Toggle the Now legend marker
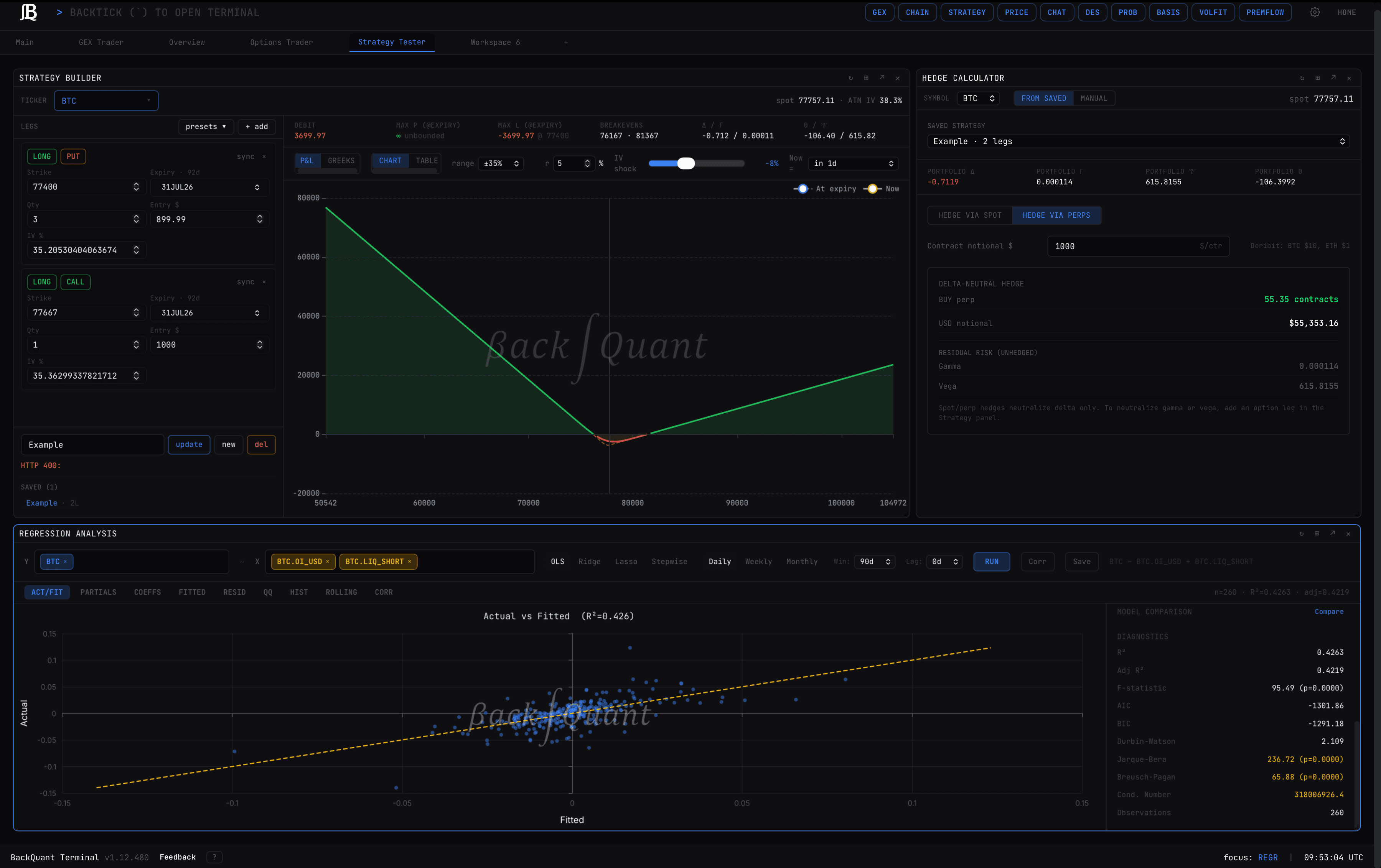 coord(872,189)
